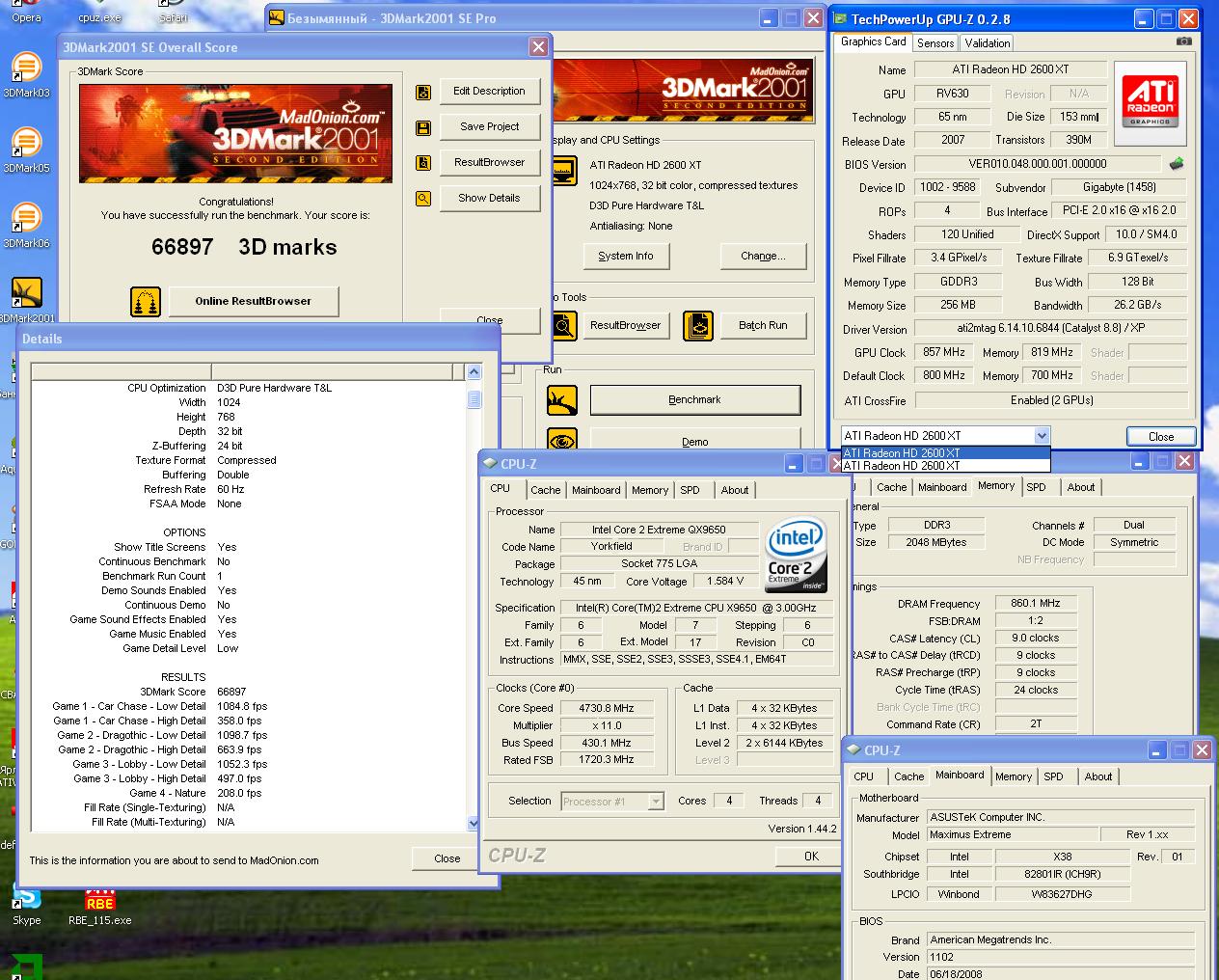Click the Demo eye icon in Run section
This screenshot has width=1219, height=980.
point(562,440)
